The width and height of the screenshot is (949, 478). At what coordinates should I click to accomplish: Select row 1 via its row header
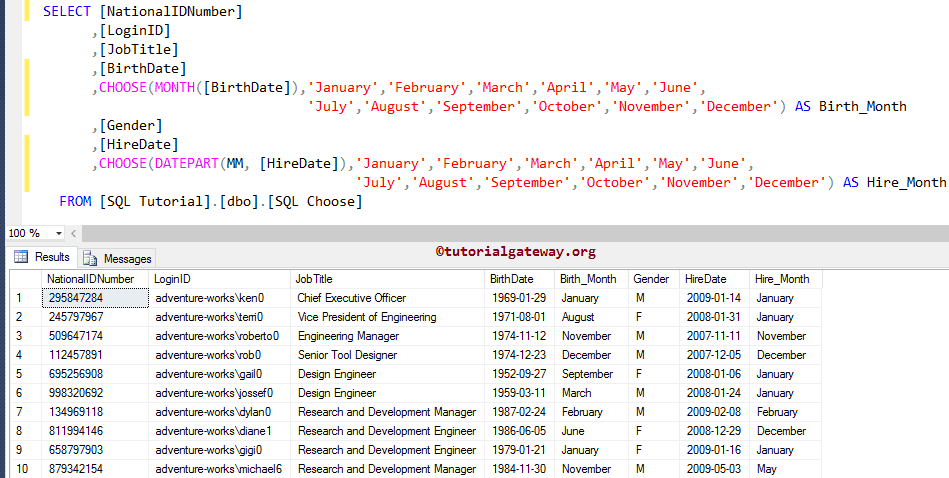(20, 298)
